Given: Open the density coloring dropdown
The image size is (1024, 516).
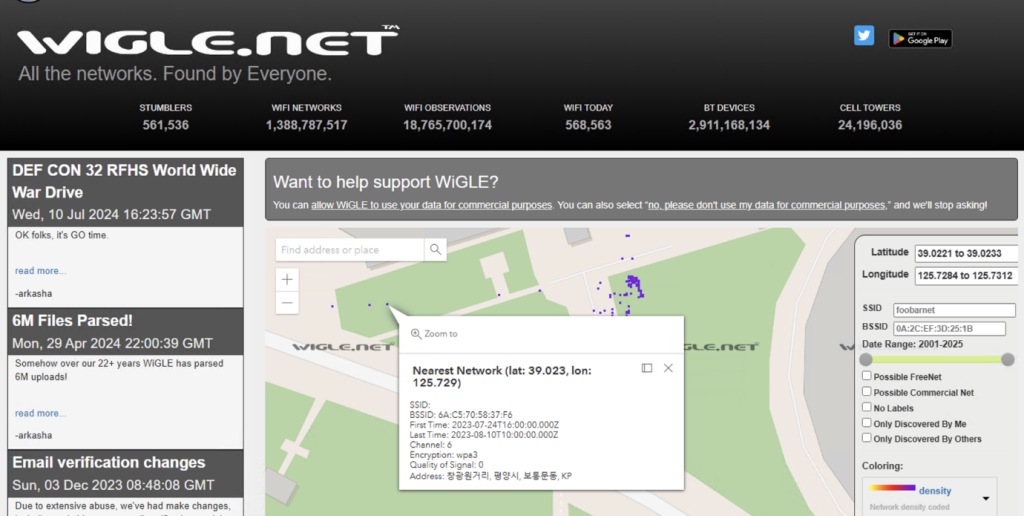Looking at the screenshot, I should tap(985, 497).
